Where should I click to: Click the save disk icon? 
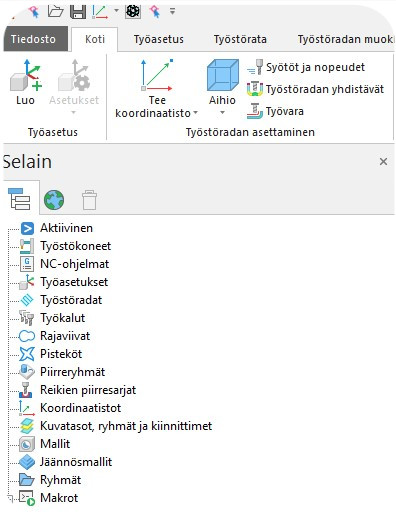click(78, 12)
